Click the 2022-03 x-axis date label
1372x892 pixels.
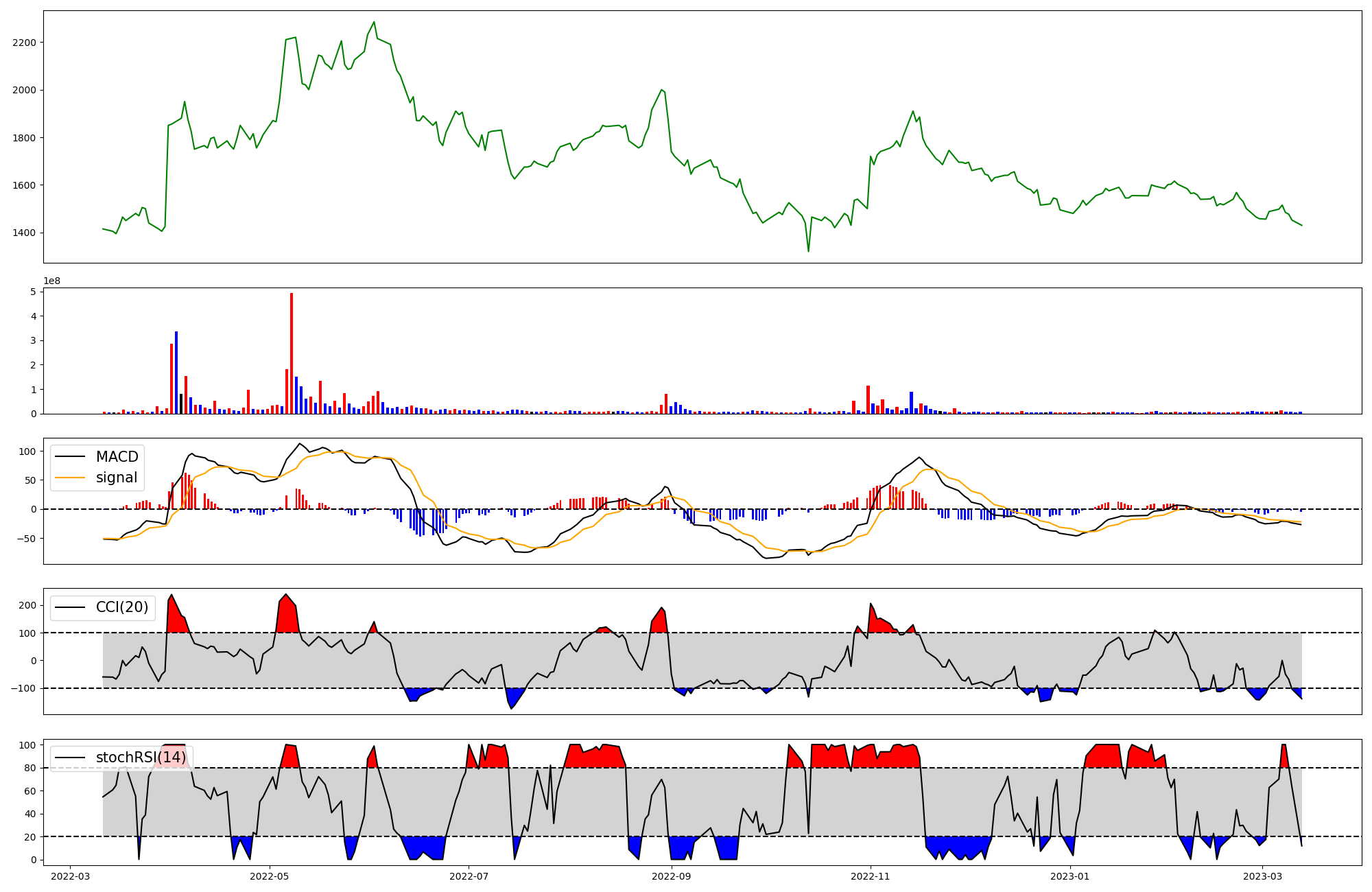click(70, 876)
